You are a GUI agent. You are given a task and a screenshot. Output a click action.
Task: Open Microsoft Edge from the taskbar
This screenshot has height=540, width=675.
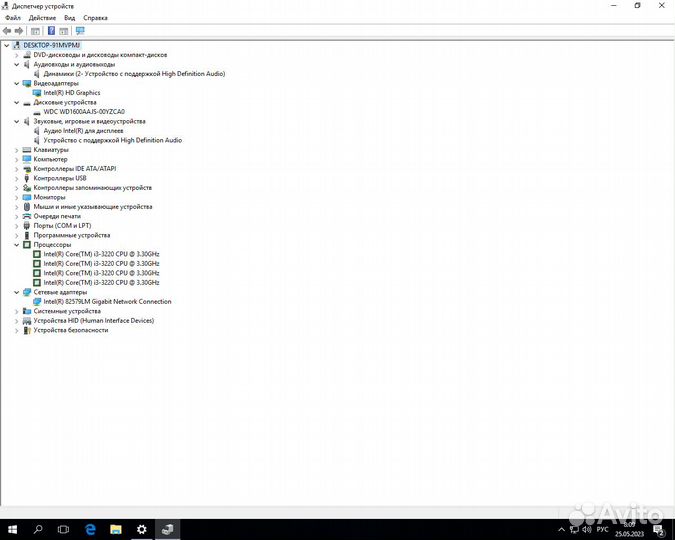[x=90, y=529]
